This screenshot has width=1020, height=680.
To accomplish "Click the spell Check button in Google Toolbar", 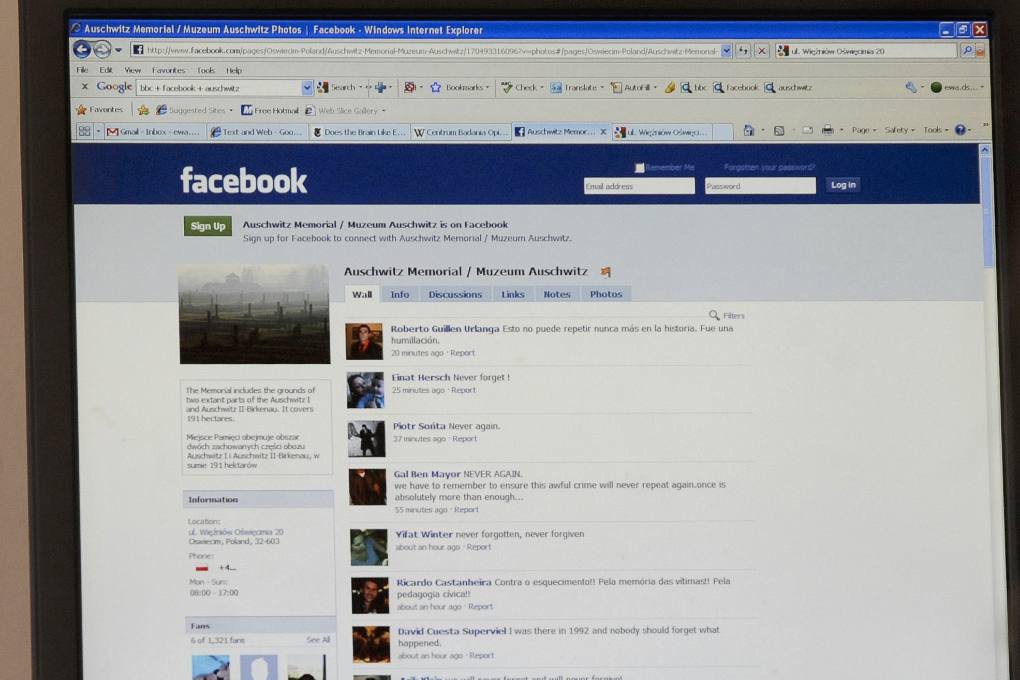I will click(x=519, y=87).
